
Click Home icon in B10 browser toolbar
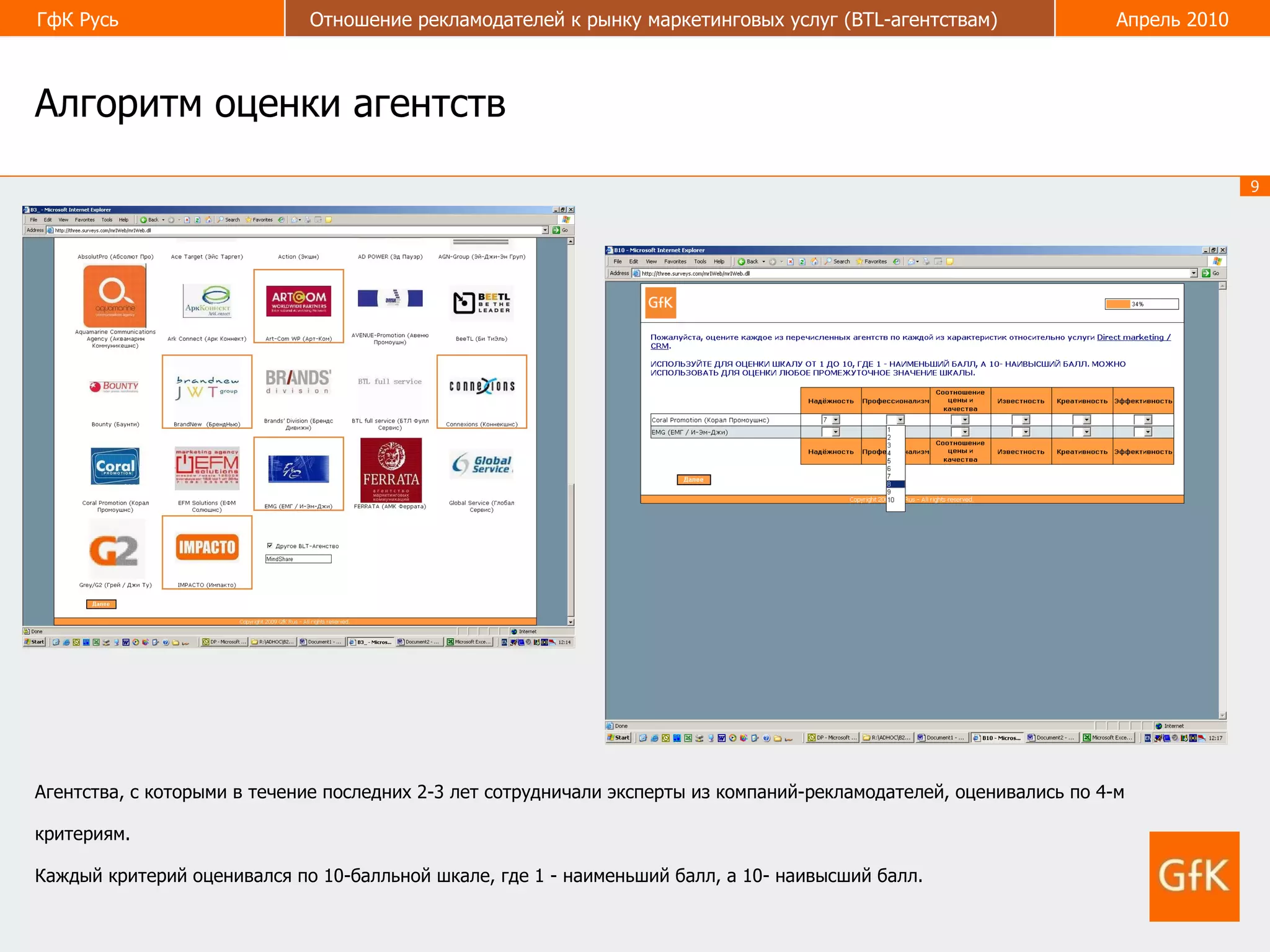point(814,262)
